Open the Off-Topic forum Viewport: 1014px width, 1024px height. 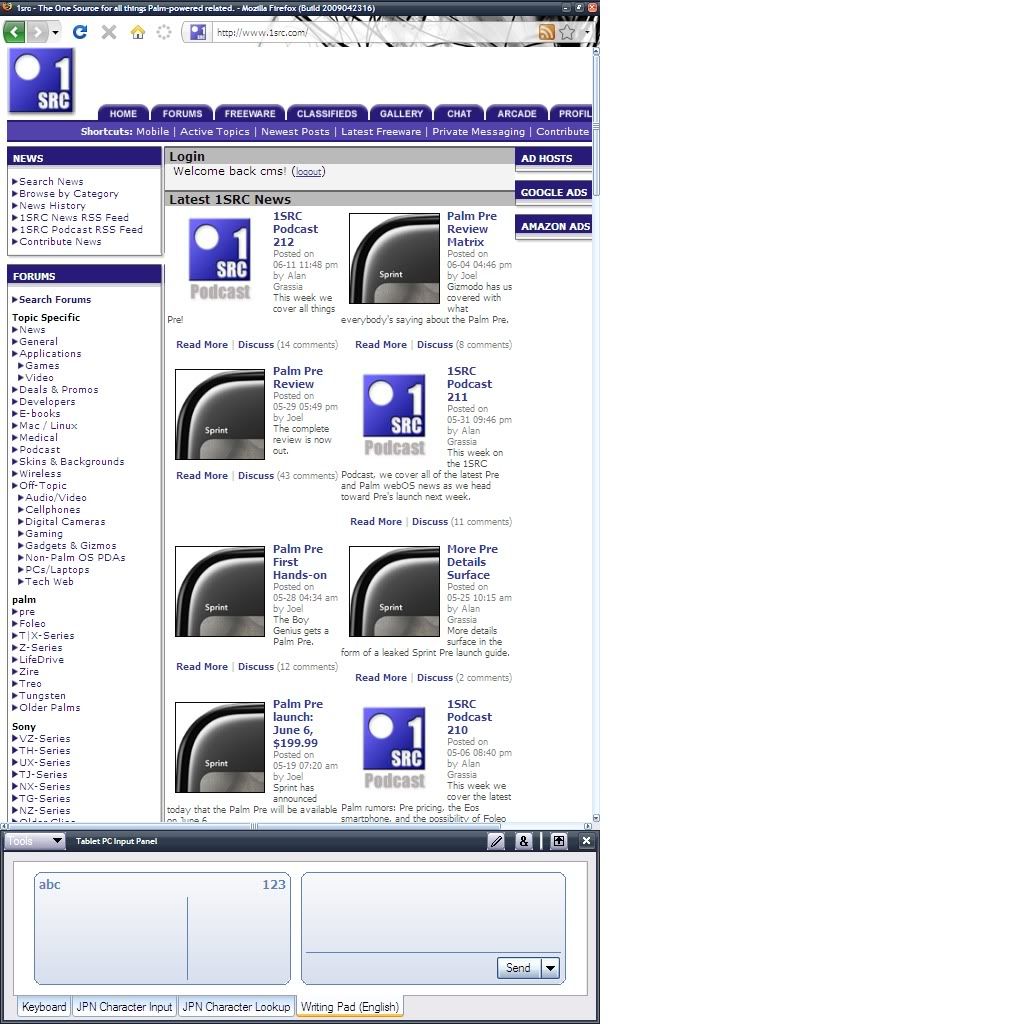[42, 485]
